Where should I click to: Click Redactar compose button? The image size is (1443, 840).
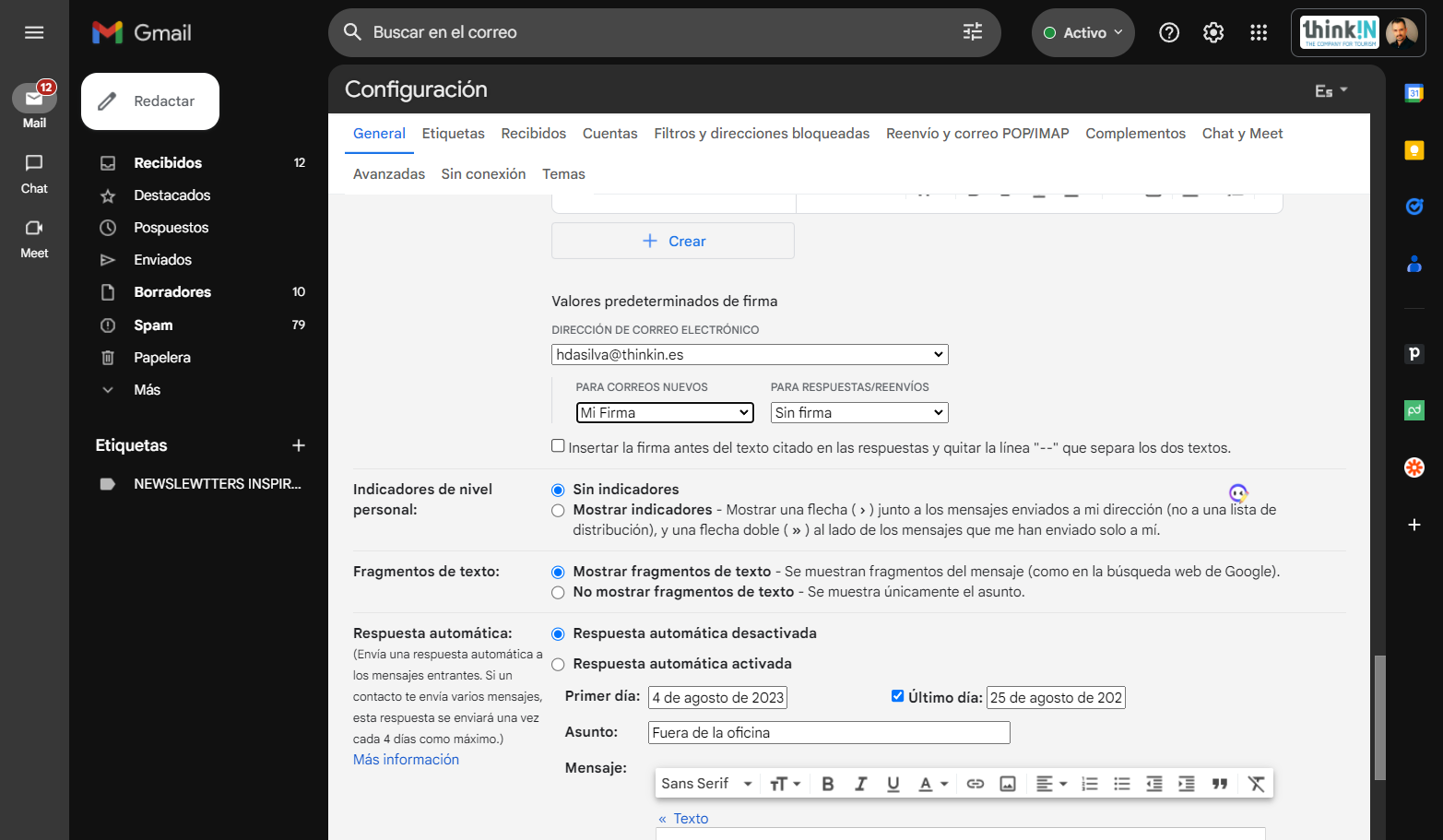150,101
